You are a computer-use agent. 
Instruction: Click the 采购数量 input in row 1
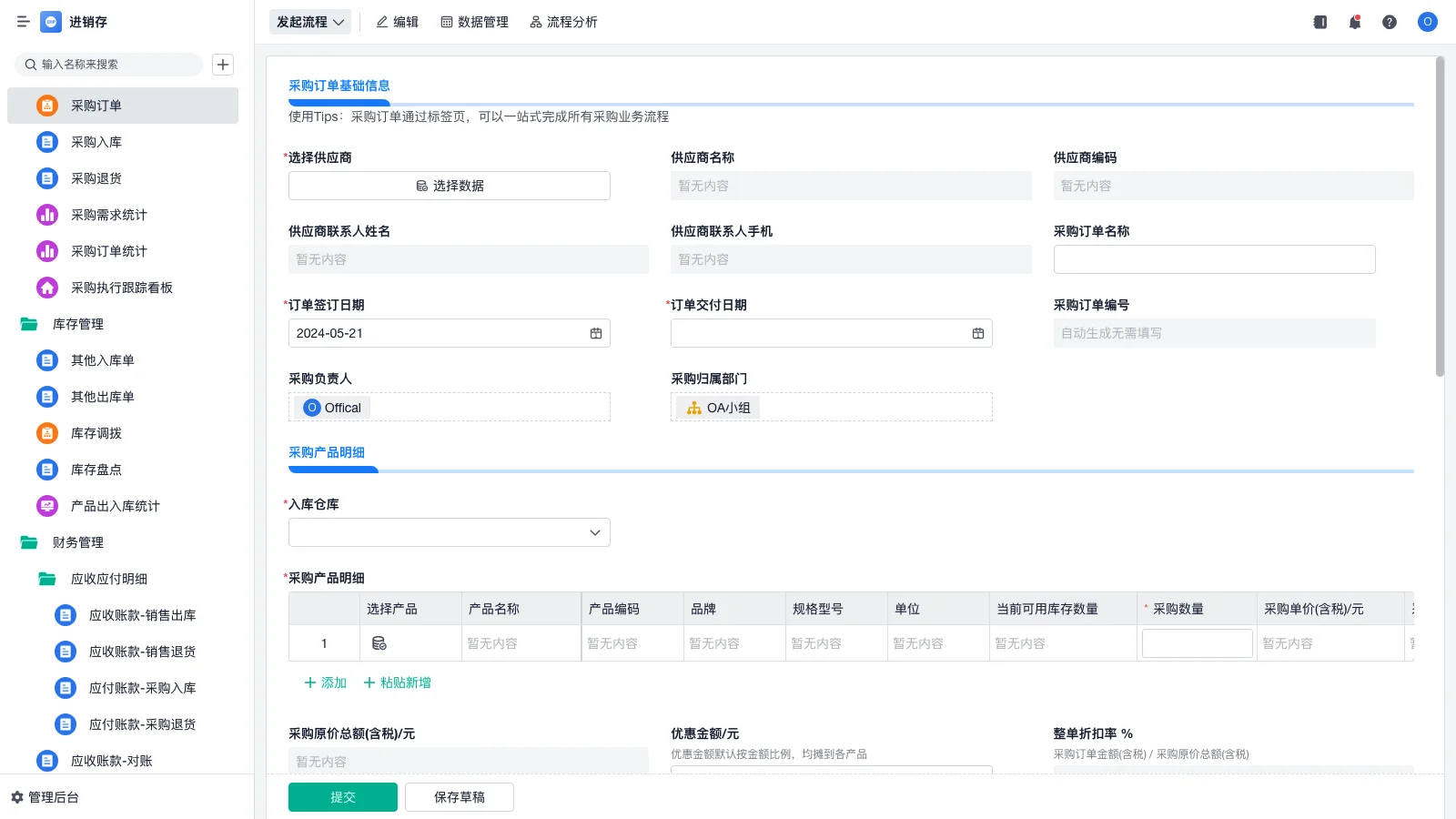pyautogui.click(x=1198, y=643)
